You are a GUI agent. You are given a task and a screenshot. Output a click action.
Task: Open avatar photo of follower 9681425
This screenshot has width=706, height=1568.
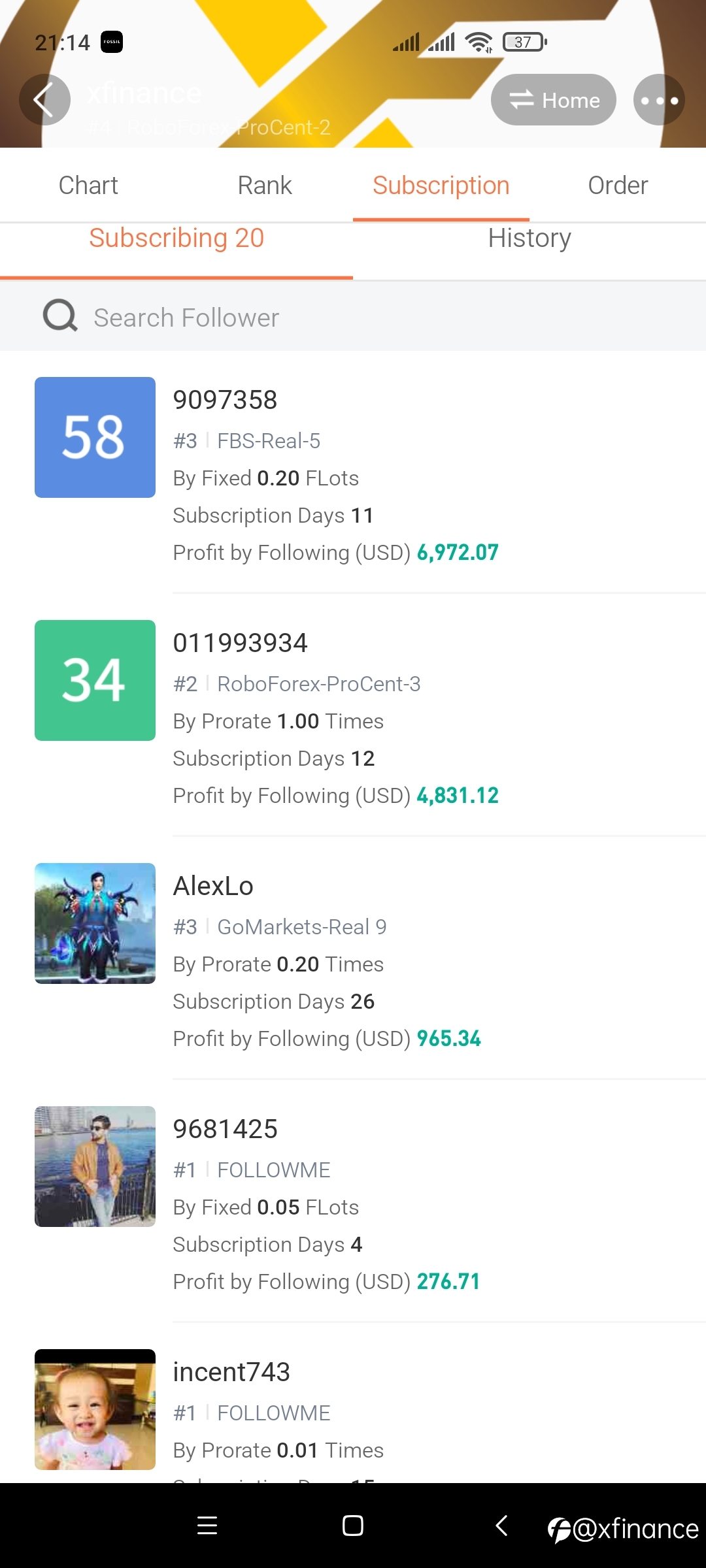click(x=95, y=1166)
